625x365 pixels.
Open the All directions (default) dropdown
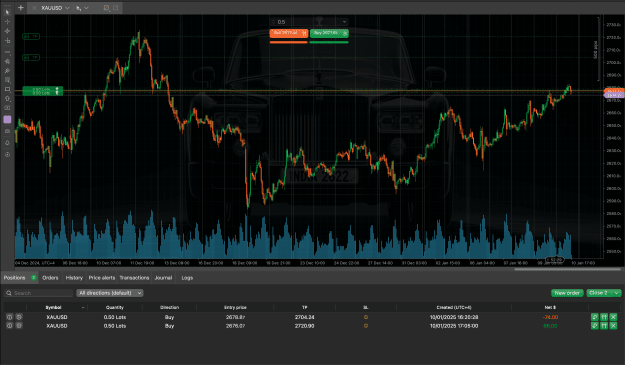pos(110,293)
